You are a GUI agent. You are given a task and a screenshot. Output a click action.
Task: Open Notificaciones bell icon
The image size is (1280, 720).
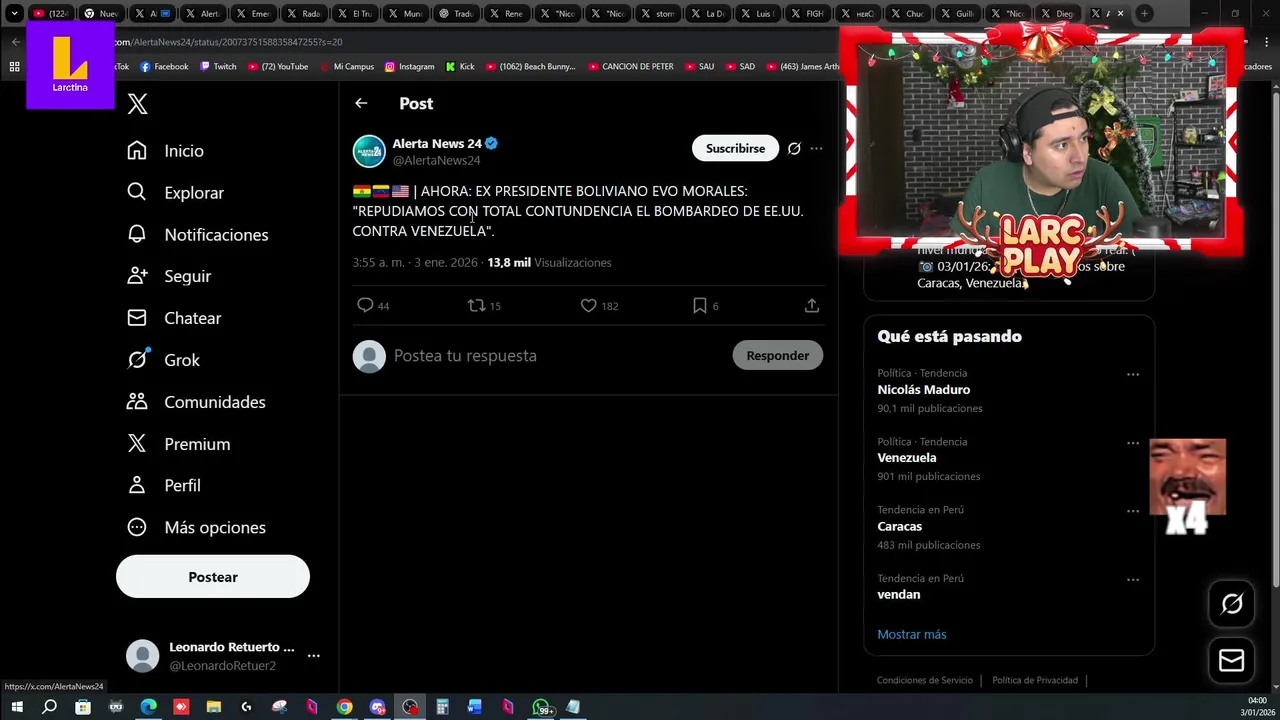(137, 234)
